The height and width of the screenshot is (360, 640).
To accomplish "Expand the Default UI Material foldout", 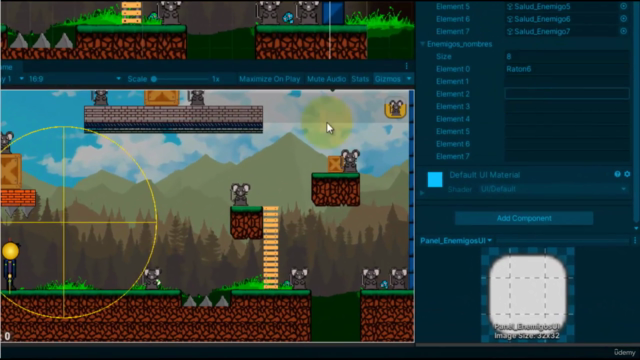I will click(422, 193).
